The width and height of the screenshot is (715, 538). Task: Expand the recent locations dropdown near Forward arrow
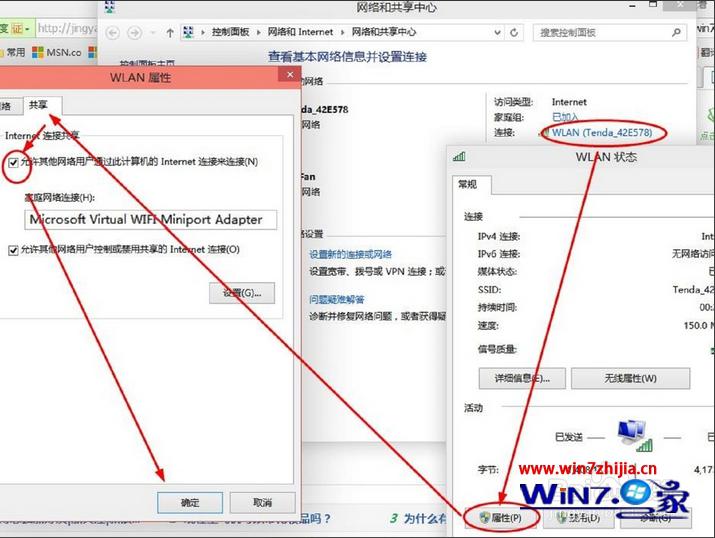click(153, 33)
